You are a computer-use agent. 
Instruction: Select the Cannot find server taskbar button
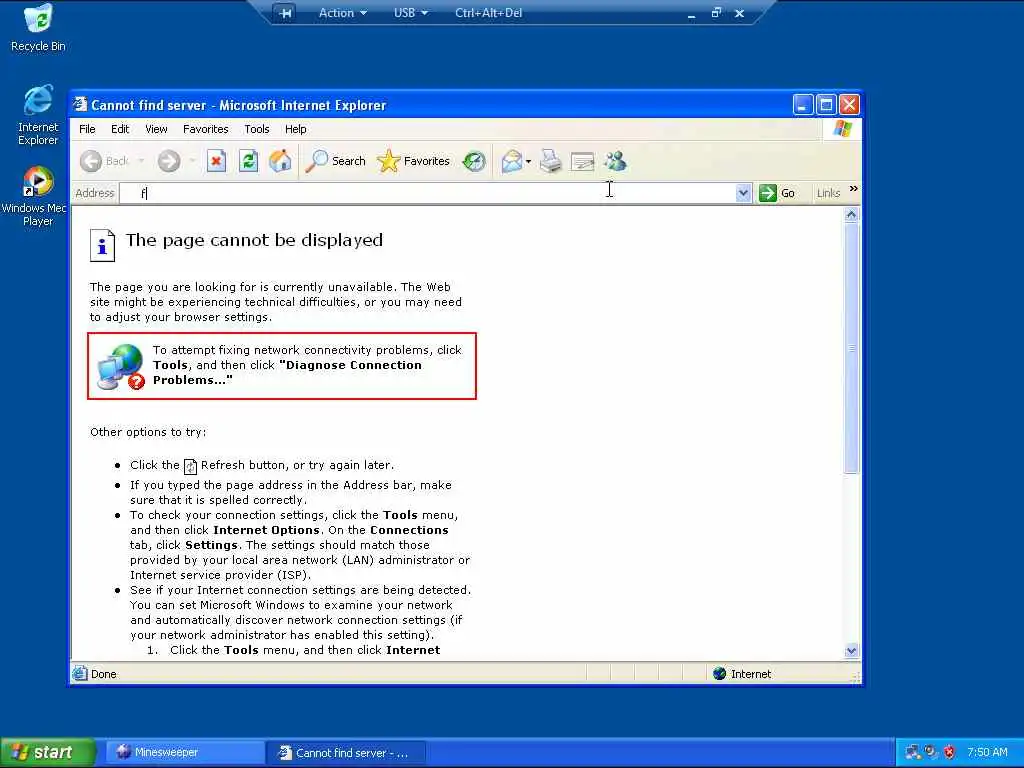click(x=346, y=752)
